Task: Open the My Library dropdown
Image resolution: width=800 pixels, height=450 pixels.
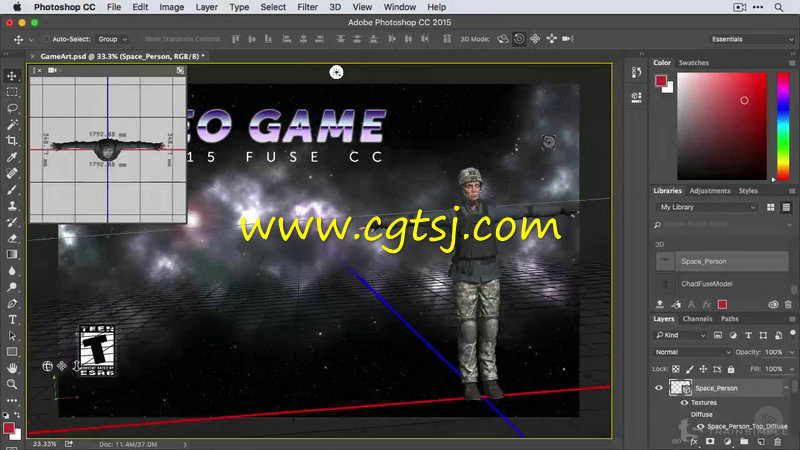Action: click(x=708, y=207)
